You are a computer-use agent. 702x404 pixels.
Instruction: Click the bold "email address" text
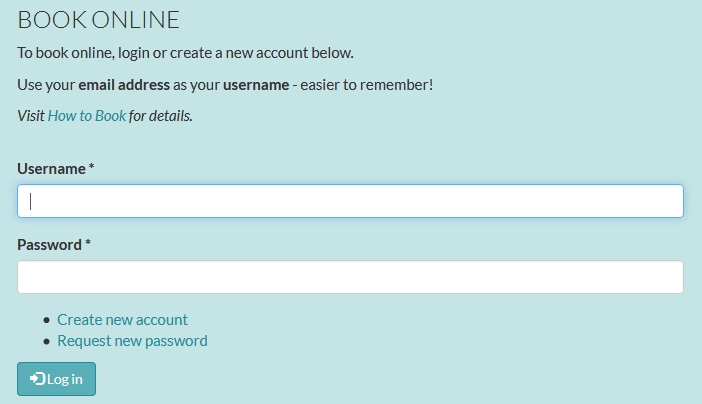tap(124, 85)
